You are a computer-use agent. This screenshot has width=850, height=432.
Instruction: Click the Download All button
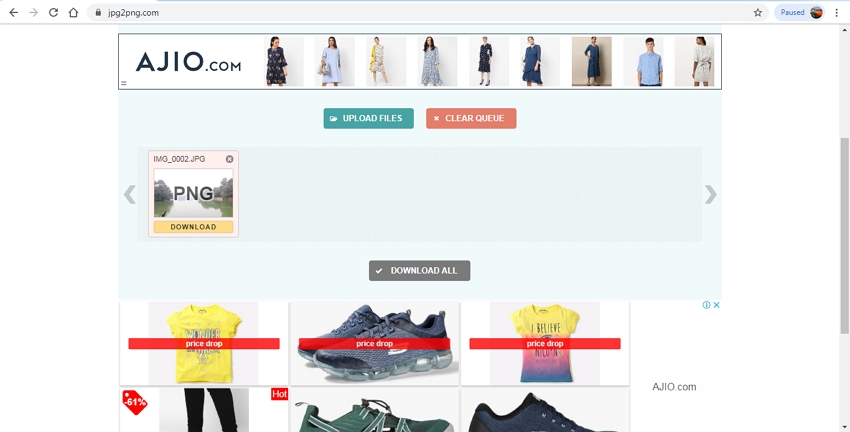coord(419,271)
